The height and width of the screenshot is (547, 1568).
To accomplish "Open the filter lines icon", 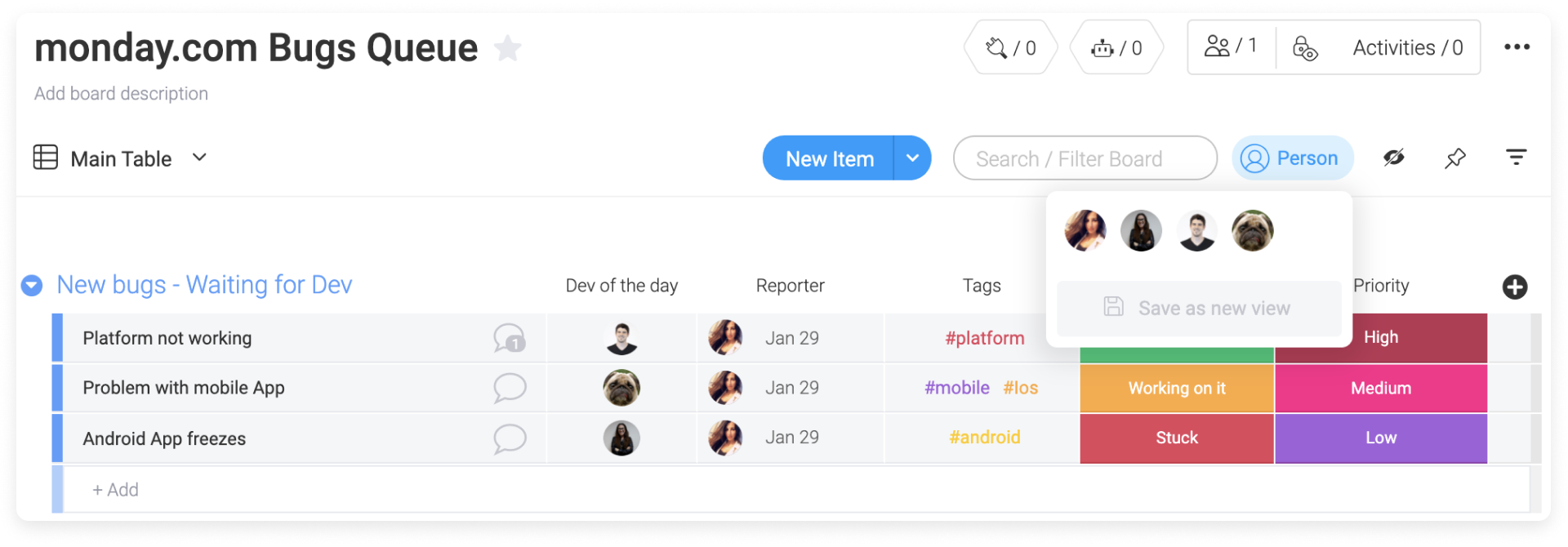I will (1516, 158).
